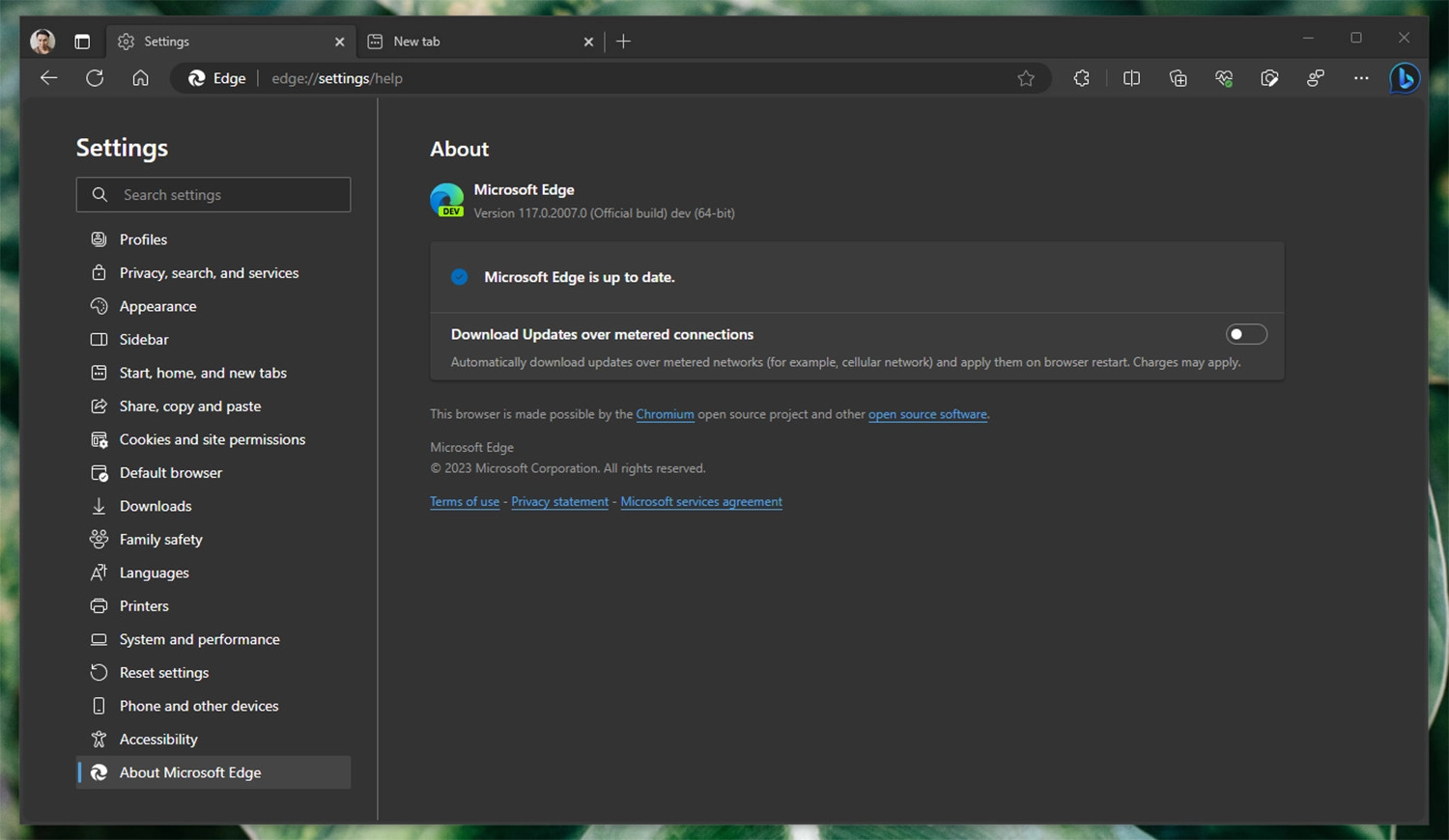Open the Sidebar settings section

[x=213, y=340]
